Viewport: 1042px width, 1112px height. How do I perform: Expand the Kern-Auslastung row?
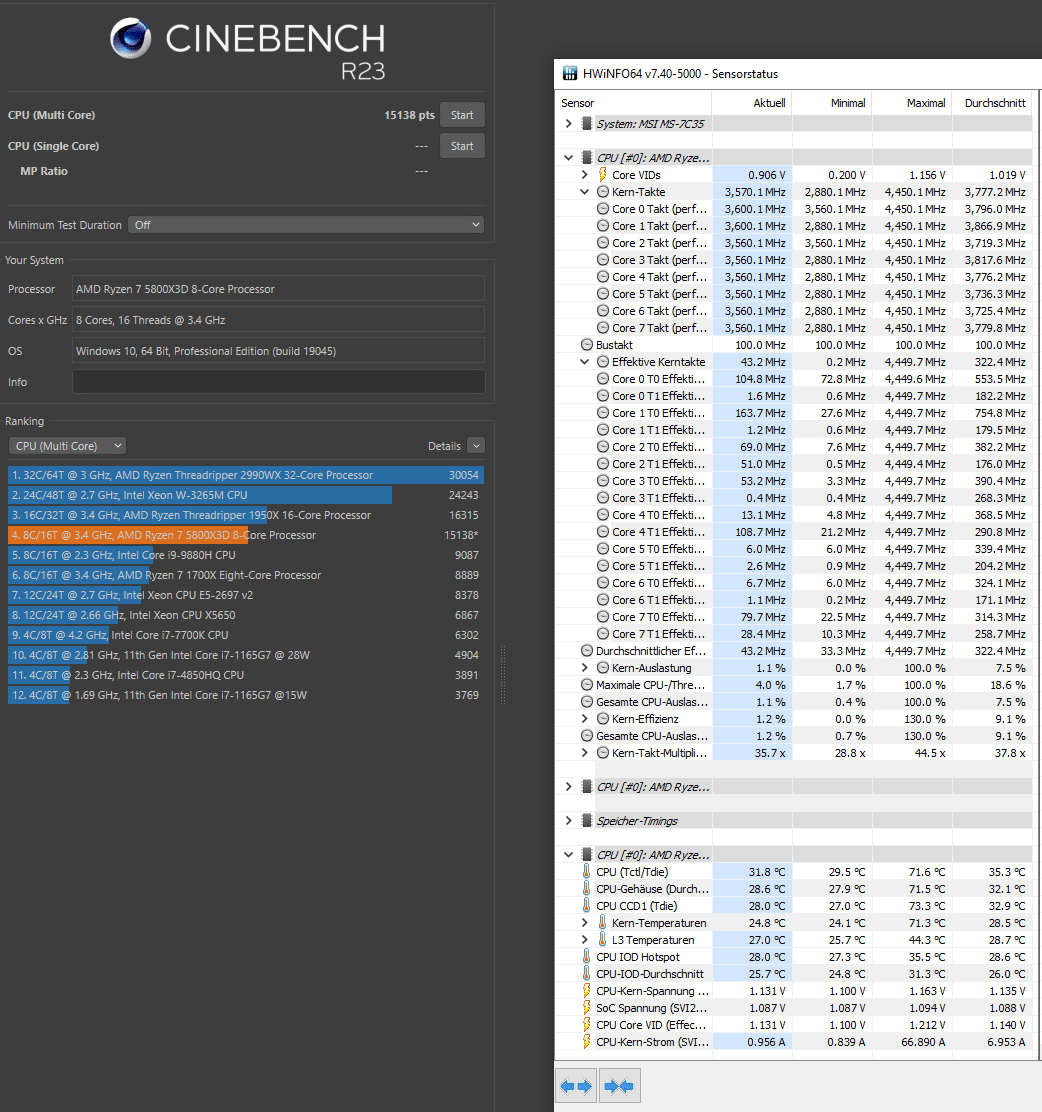[x=584, y=668]
